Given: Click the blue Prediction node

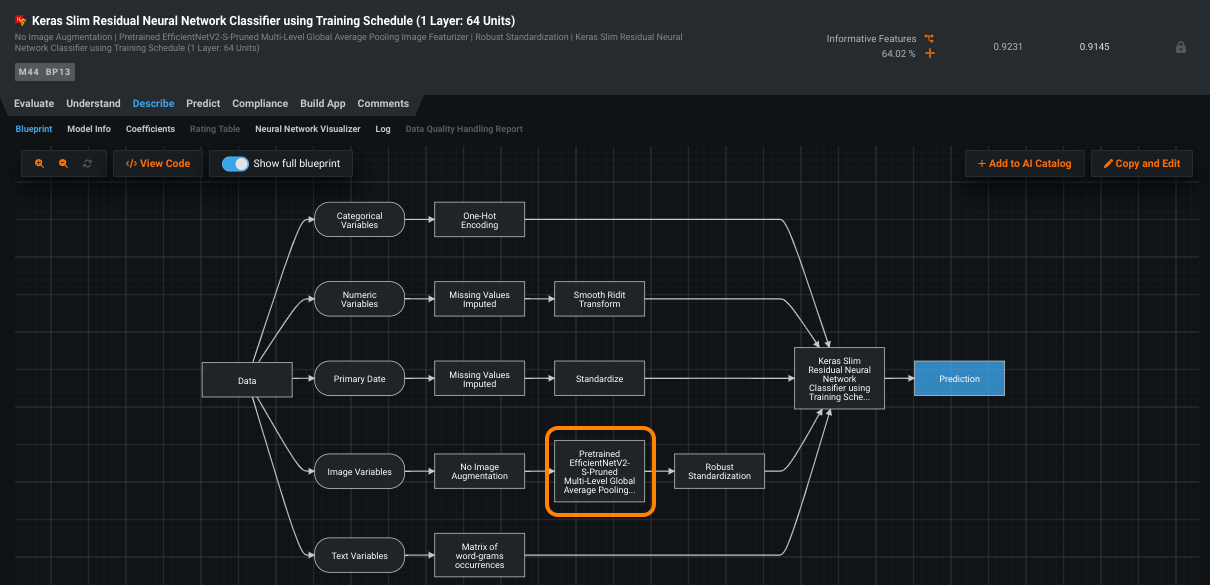Looking at the screenshot, I should [x=958, y=379].
